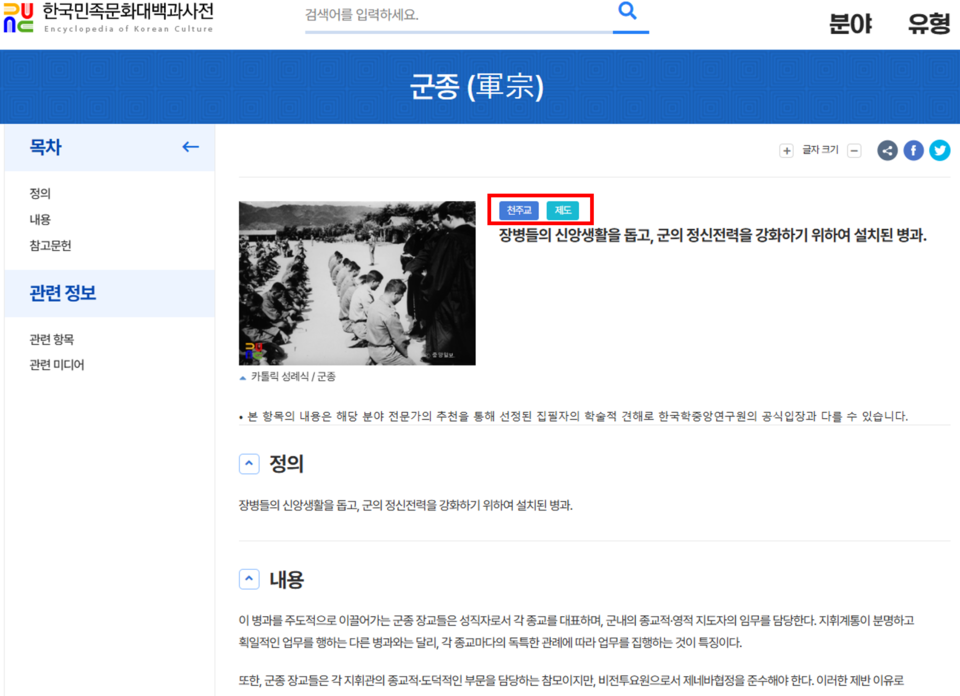Expand the image caption triangle
The image size is (960, 696).
242,378
